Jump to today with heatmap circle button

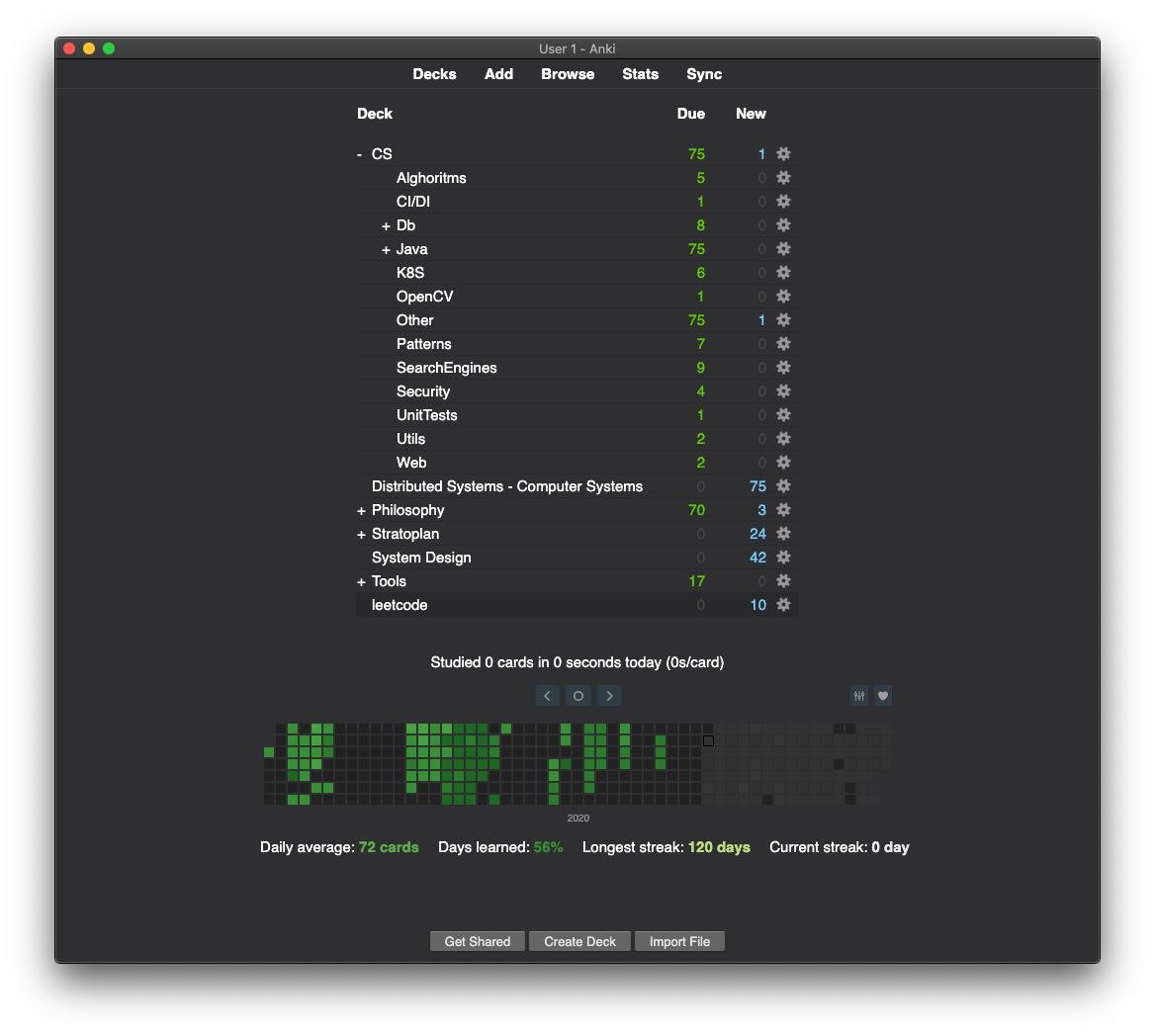(x=578, y=696)
